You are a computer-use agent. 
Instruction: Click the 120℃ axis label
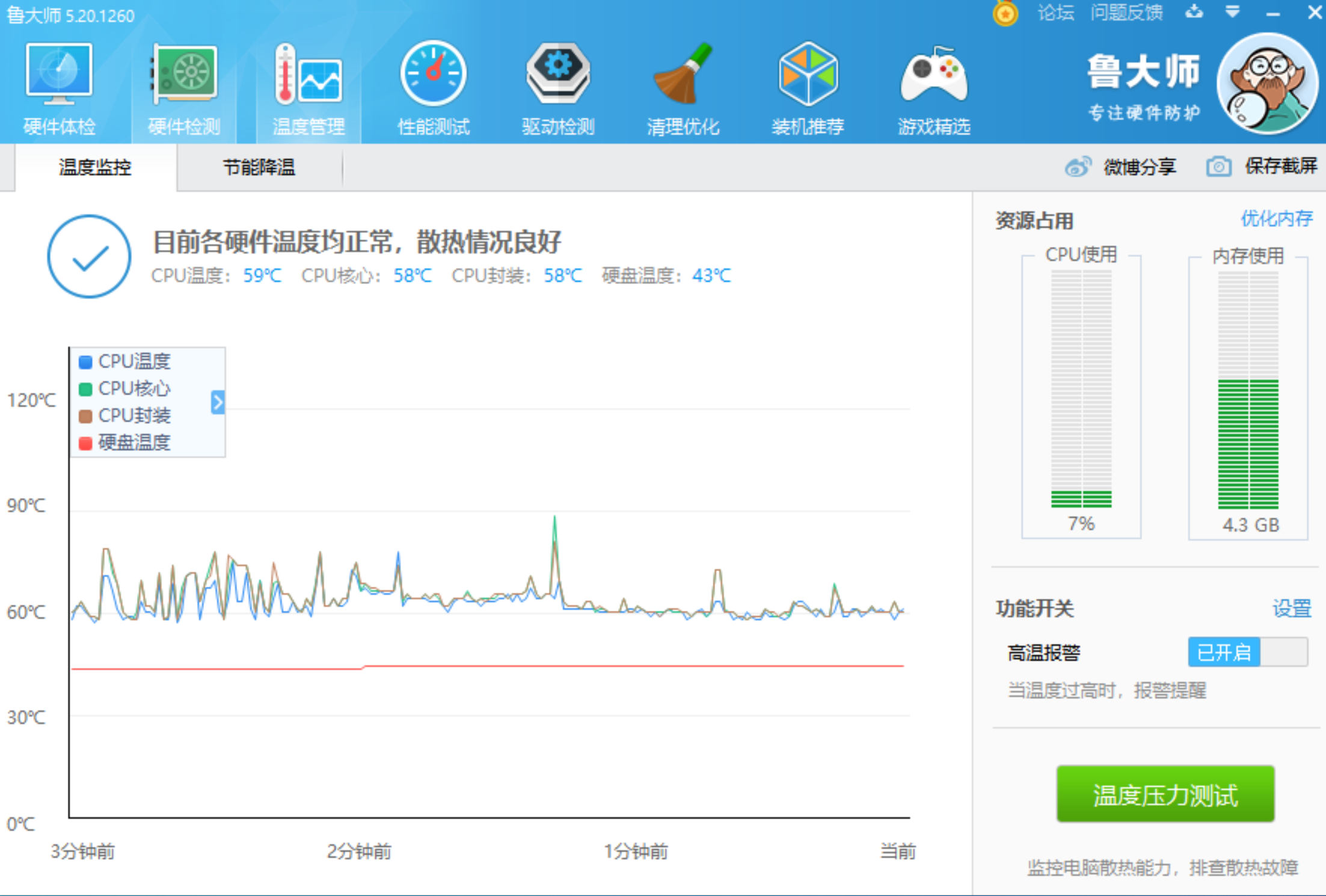[31, 400]
